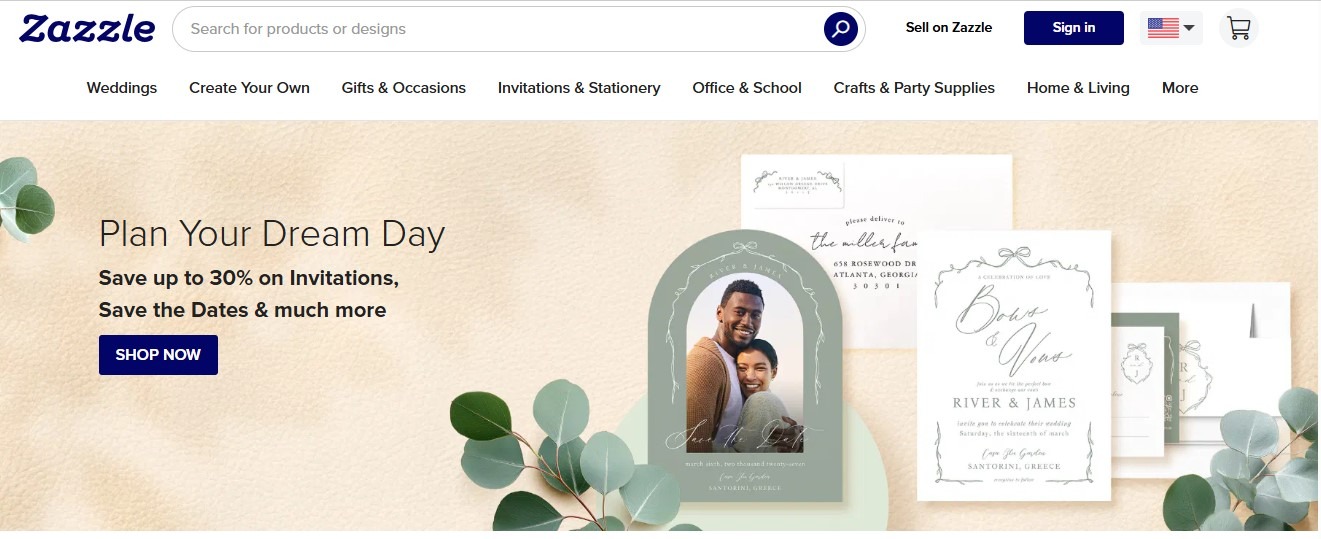The width and height of the screenshot is (1321, 539).
Task: Click the magnifying glass search icon
Action: [x=841, y=28]
